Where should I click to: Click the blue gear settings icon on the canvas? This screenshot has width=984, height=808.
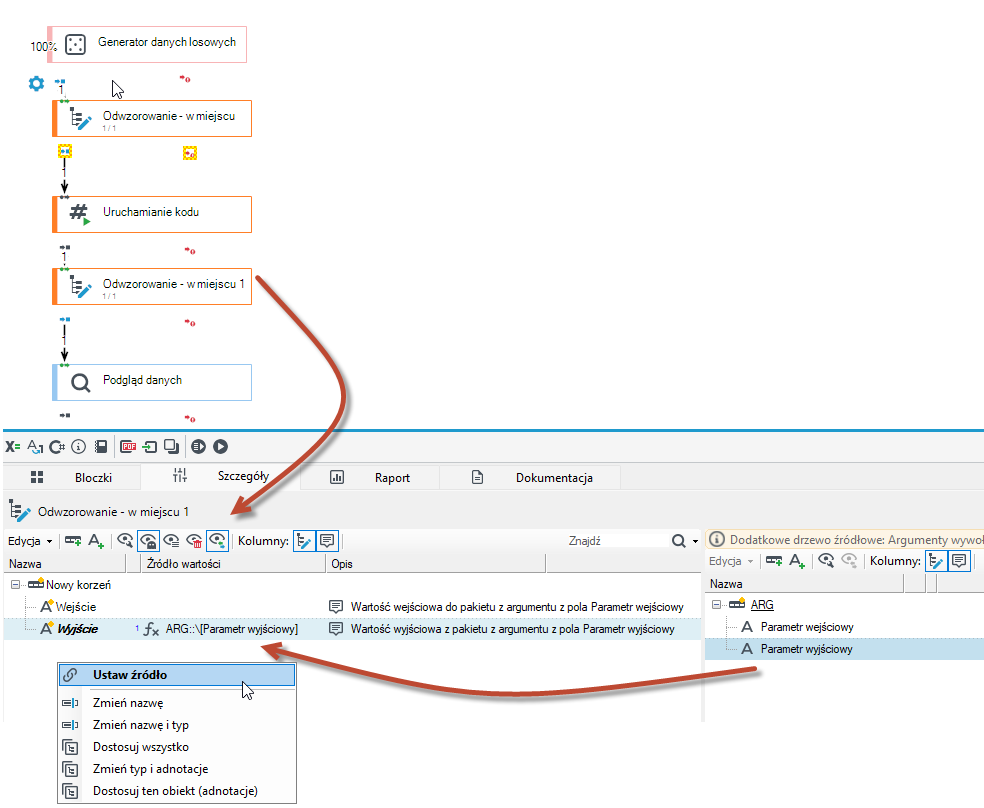point(36,83)
